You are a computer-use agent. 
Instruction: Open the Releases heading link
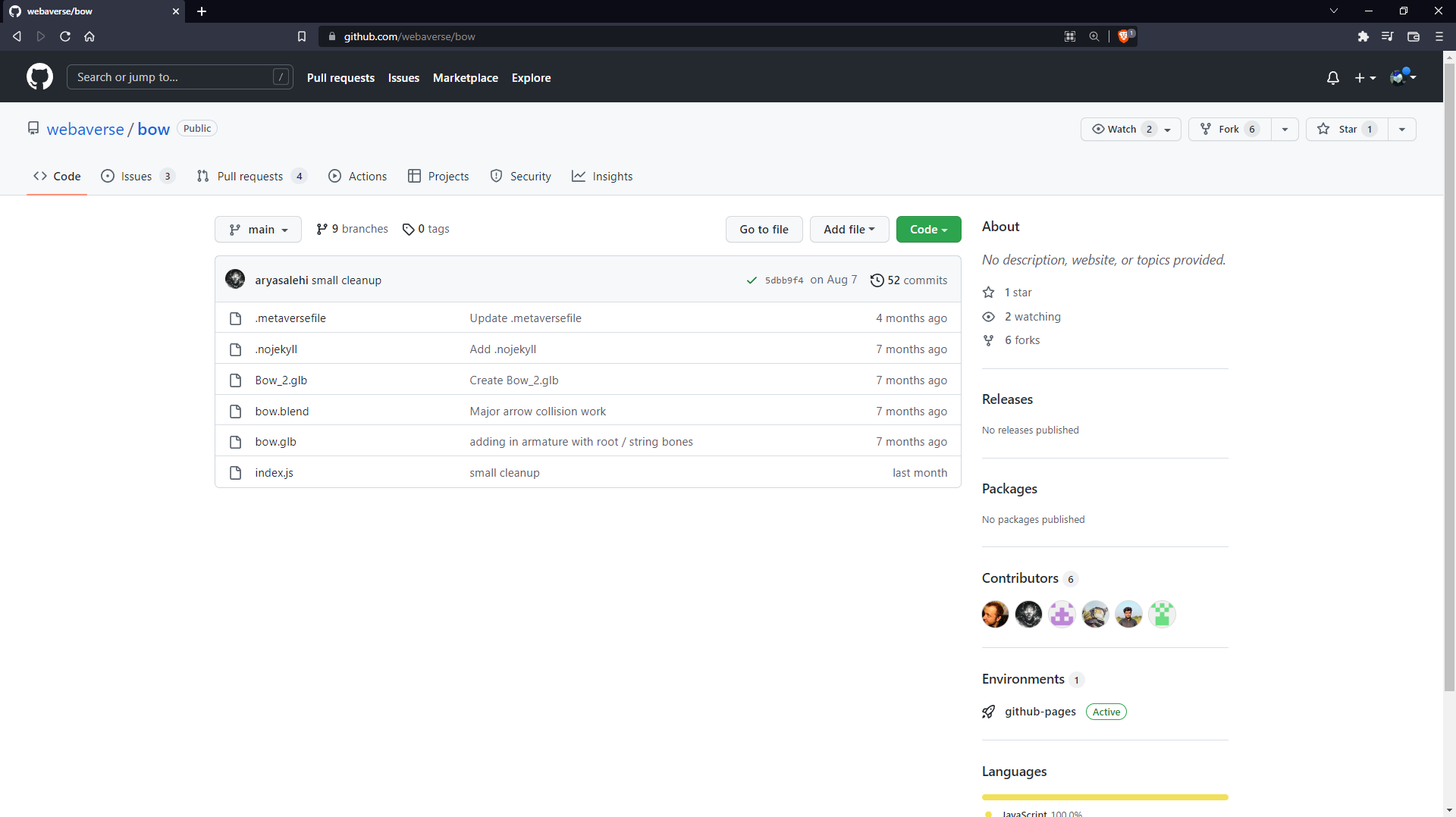pos(1007,399)
